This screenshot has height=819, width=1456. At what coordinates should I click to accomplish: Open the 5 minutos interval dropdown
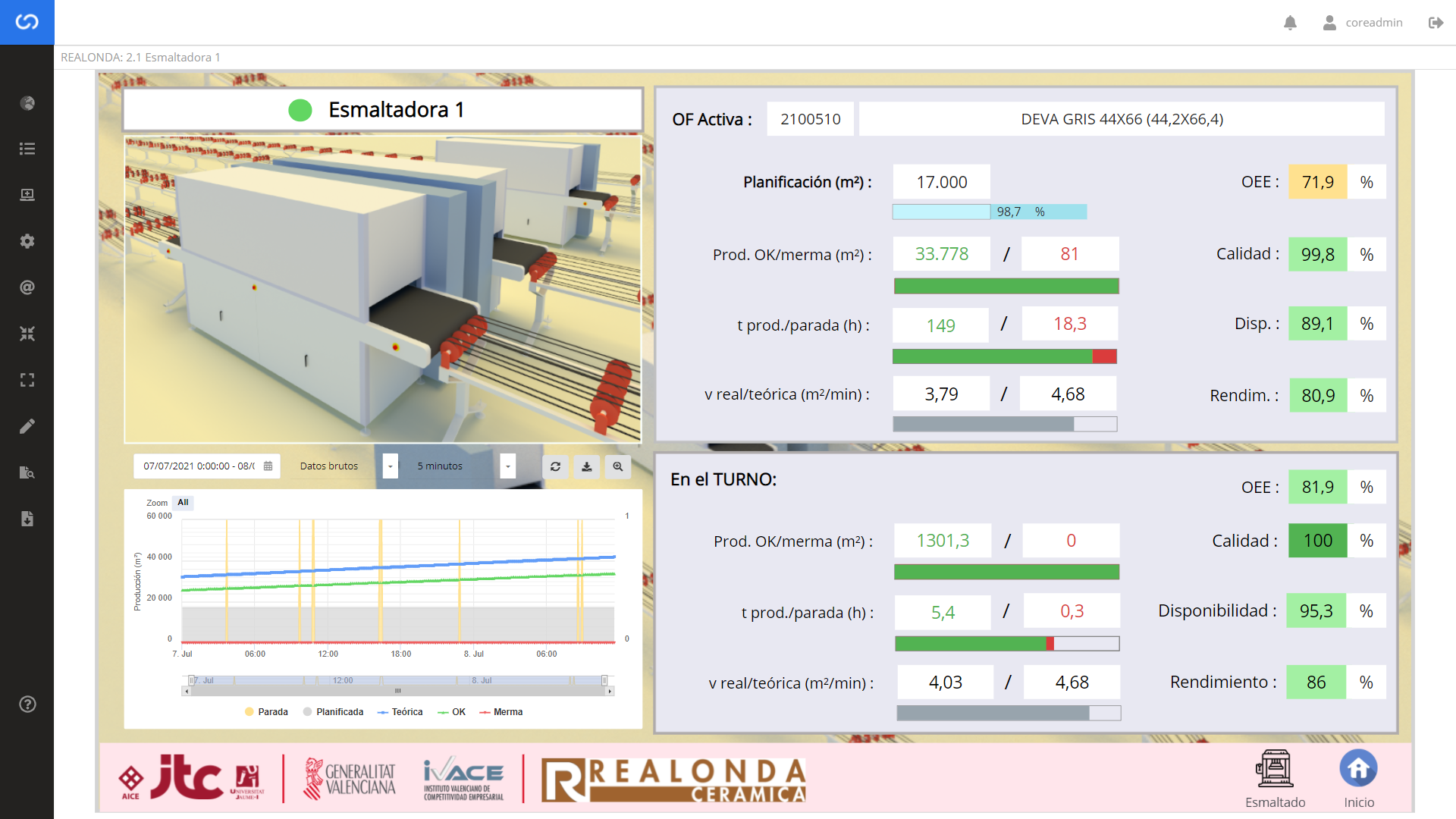coord(507,466)
